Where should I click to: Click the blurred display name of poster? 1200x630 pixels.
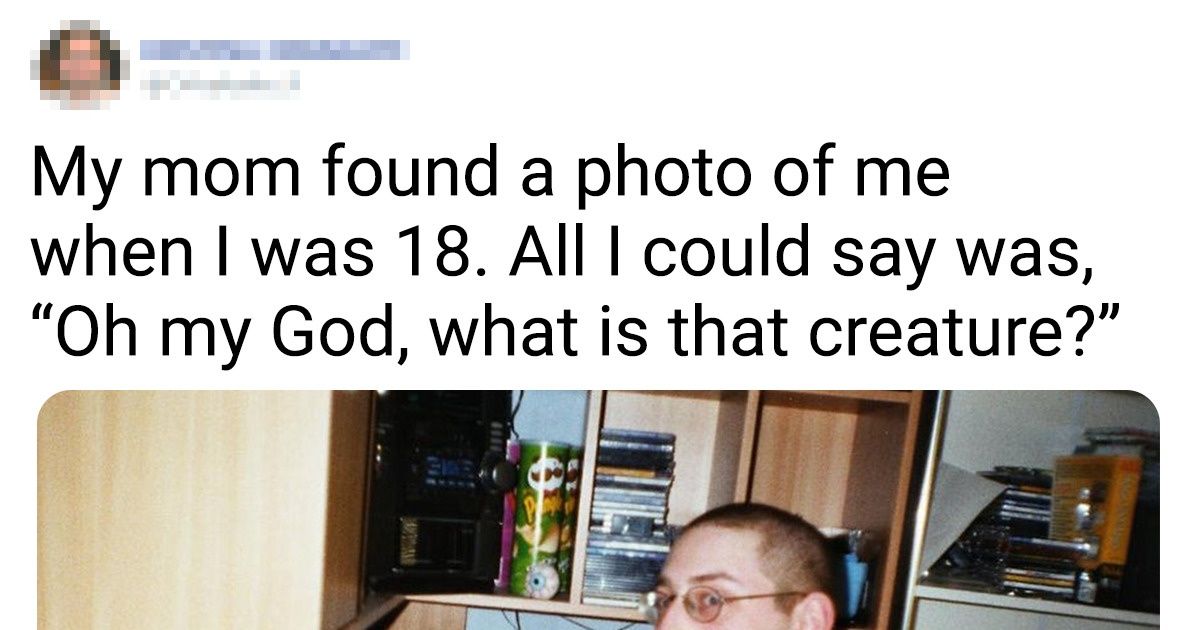(x=273, y=48)
